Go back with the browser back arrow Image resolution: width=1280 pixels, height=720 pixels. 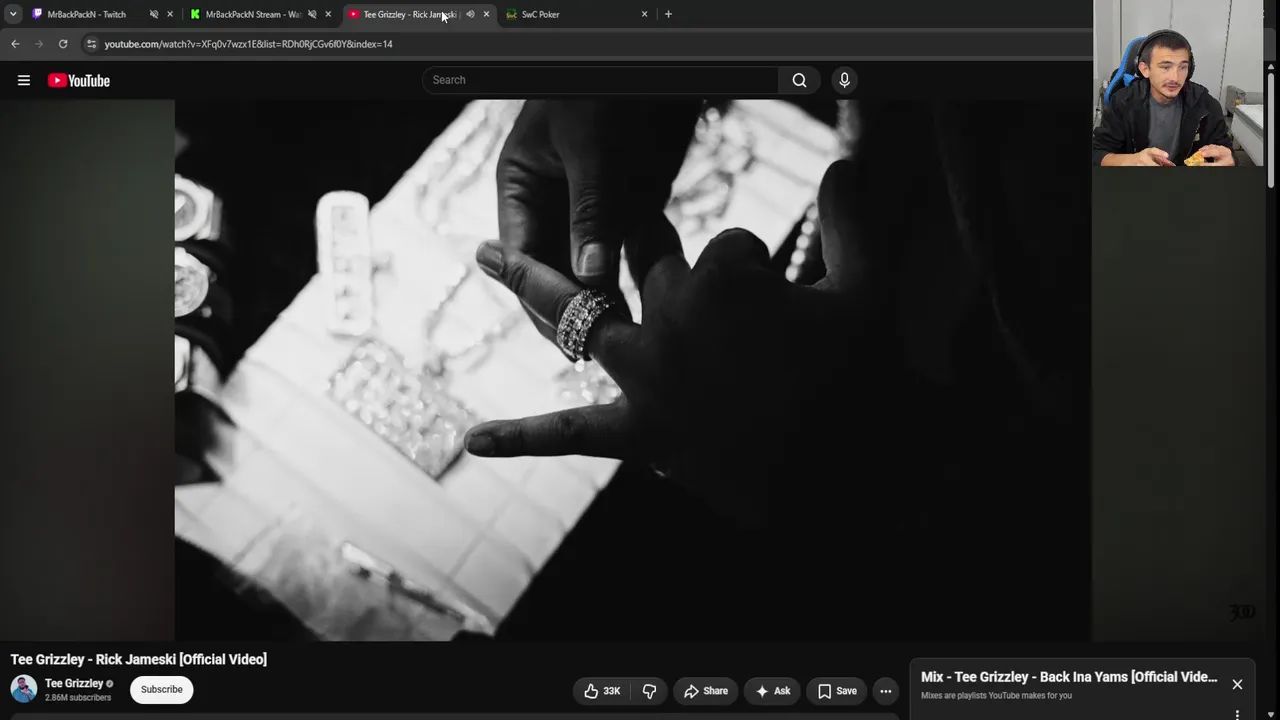point(15,44)
